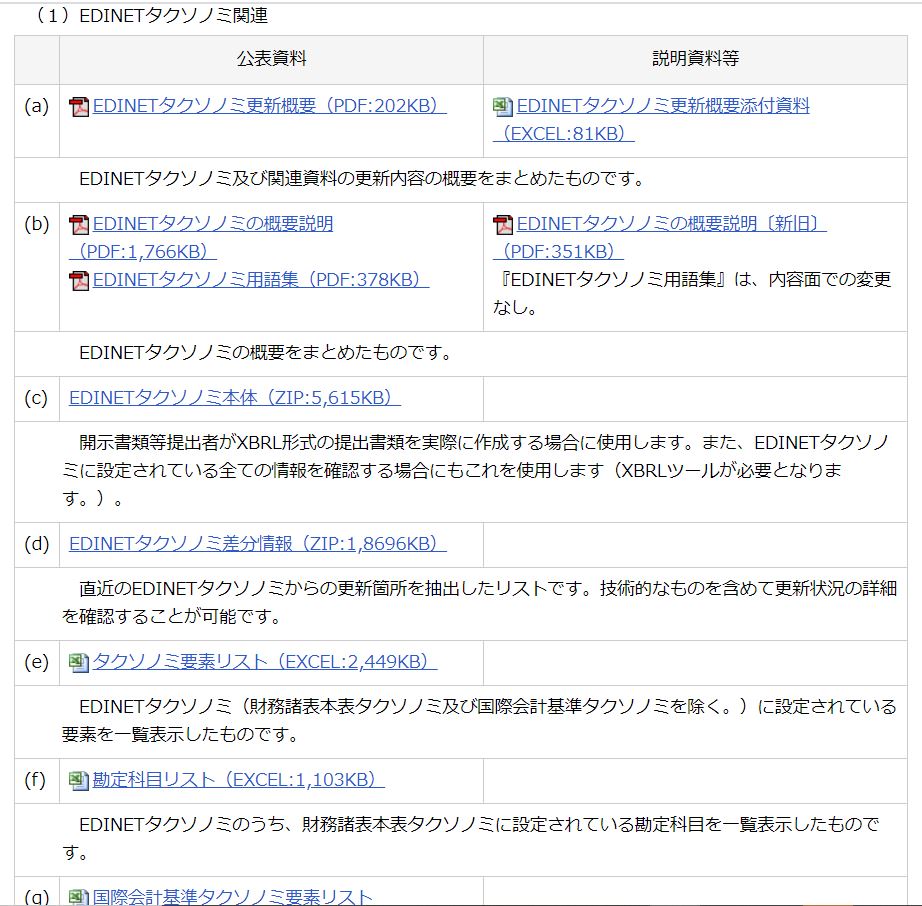
Task: Click the (e) row label
Action: click(36, 663)
